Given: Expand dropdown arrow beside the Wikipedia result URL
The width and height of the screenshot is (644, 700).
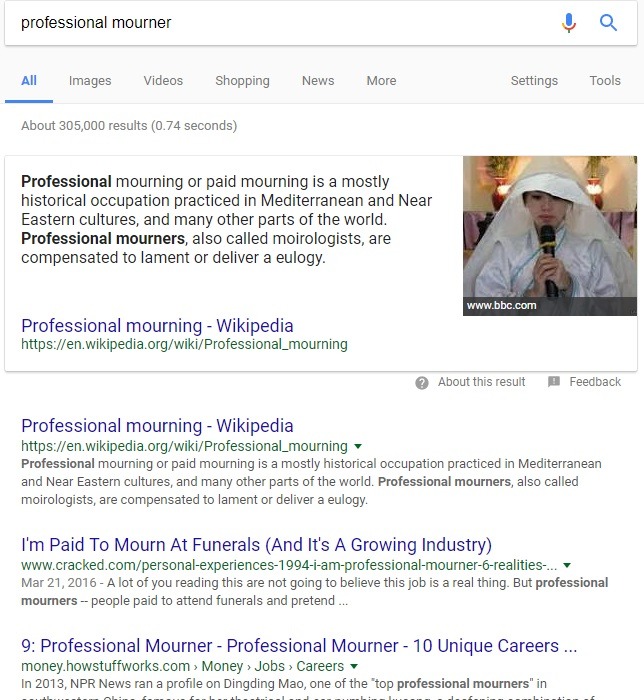Looking at the screenshot, I should 357,446.
